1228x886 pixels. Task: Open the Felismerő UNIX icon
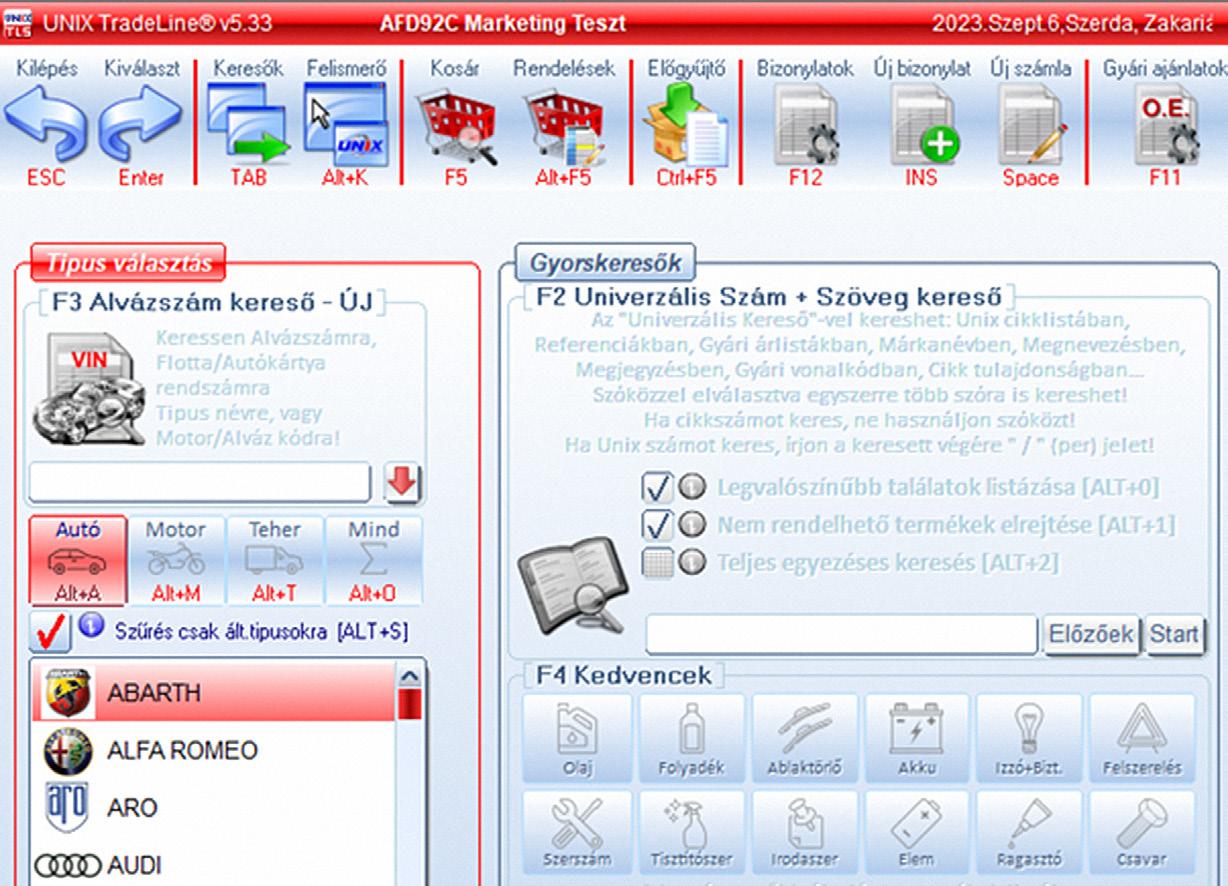345,125
